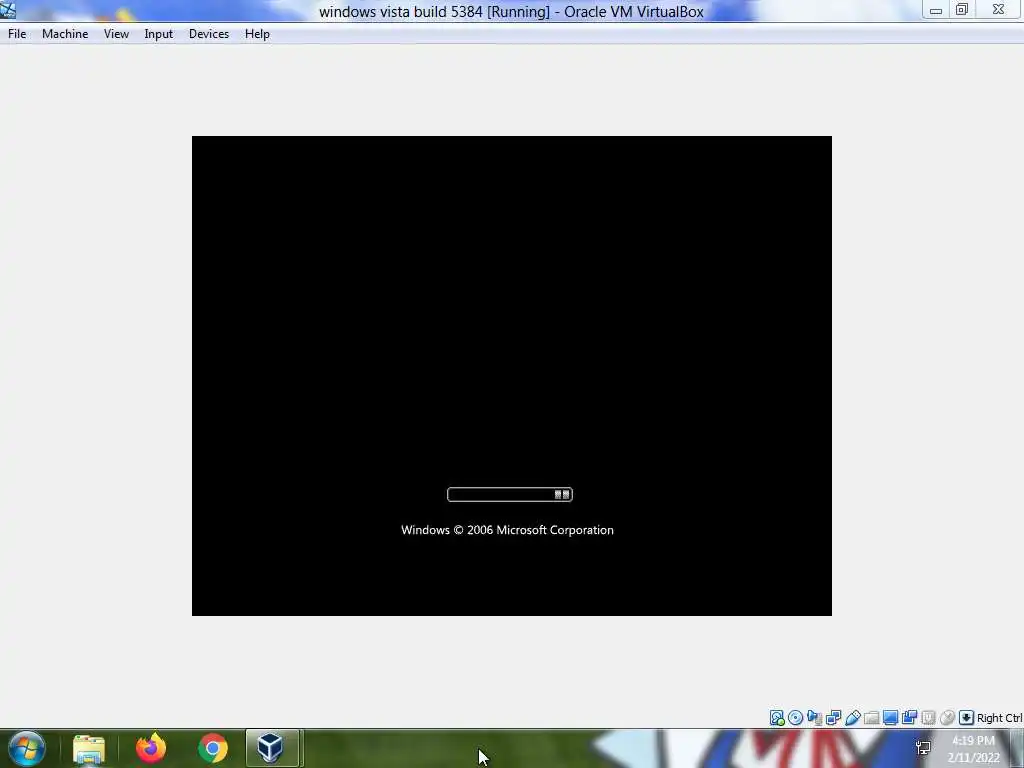The image size is (1024, 768).
Task: Open the Help menu
Action: point(257,34)
